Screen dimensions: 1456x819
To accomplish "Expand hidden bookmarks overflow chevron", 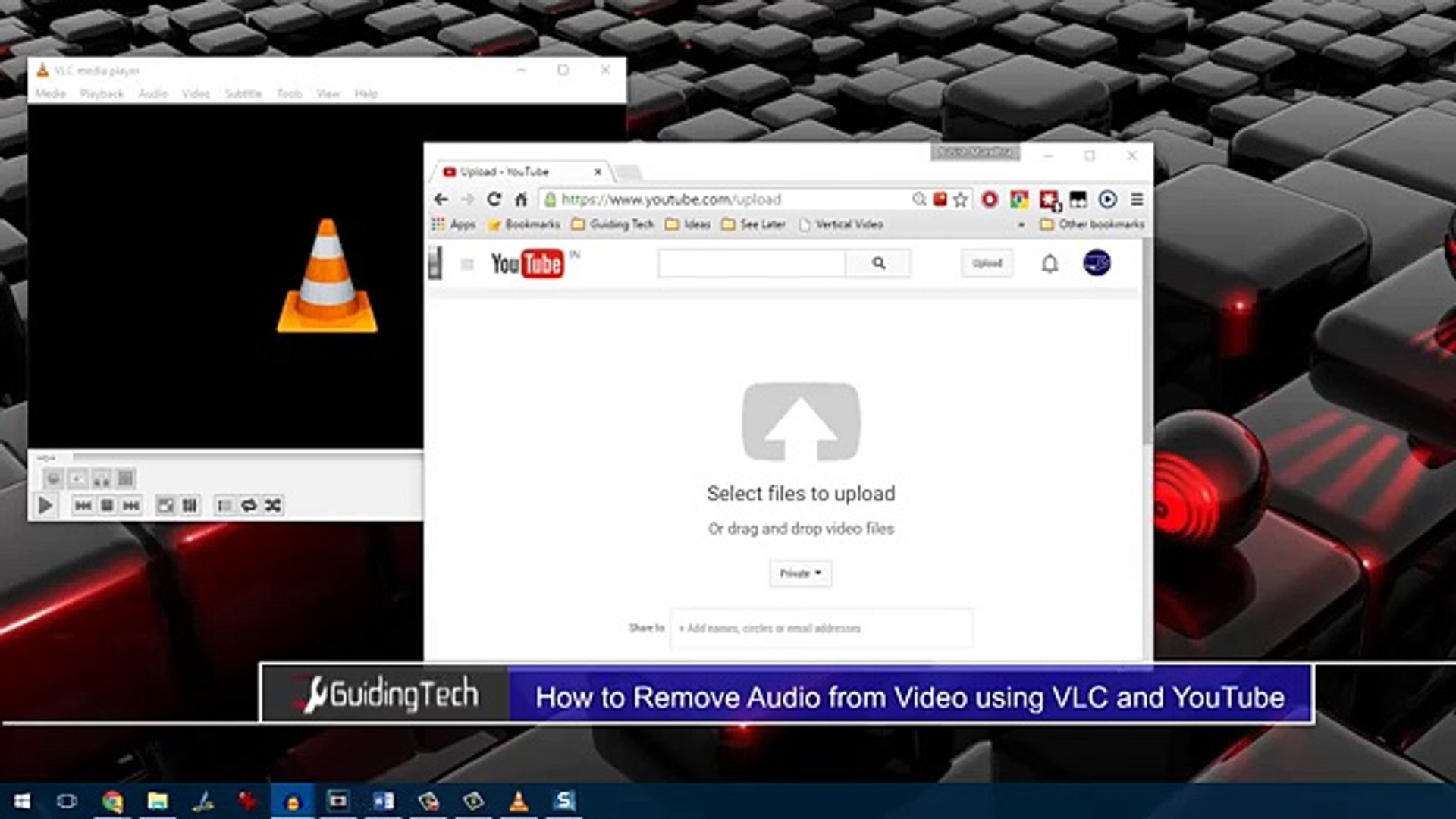I will (1021, 224).
